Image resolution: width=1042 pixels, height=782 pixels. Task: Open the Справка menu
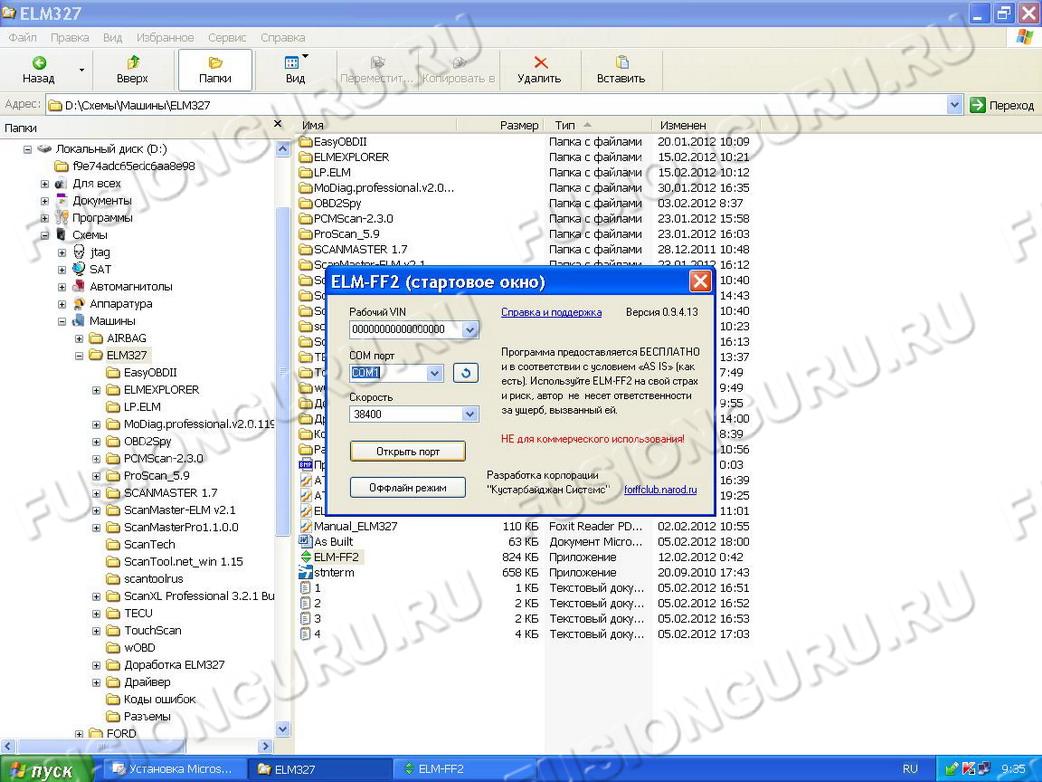283,38
